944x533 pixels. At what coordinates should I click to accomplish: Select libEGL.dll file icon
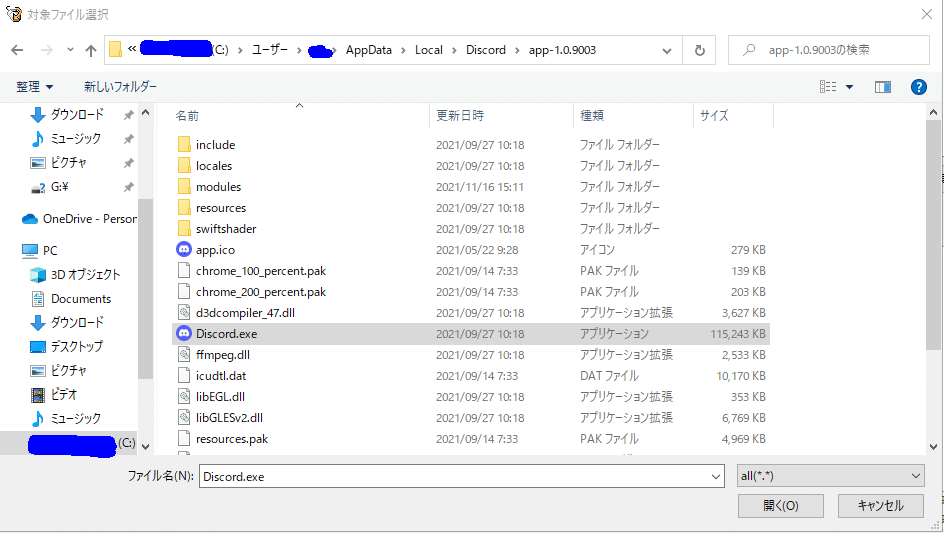point(184,397)
